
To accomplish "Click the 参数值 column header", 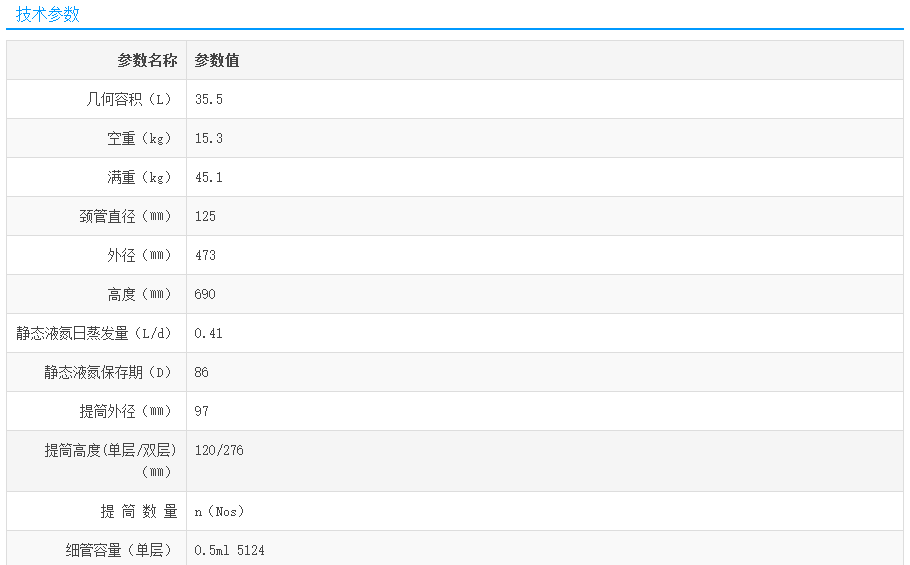I will (x=217, y=60).
